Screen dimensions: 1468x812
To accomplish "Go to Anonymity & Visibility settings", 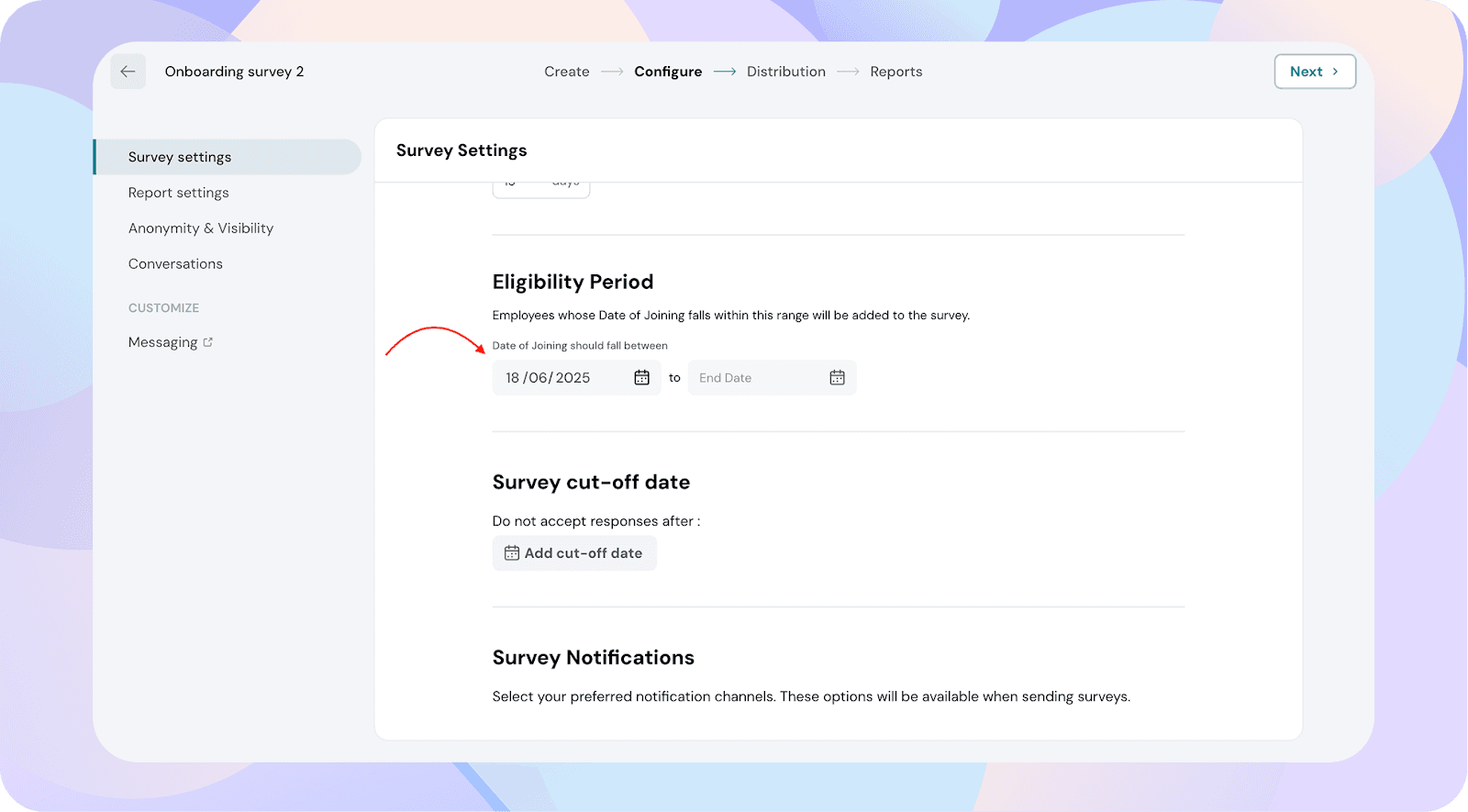I will click(x=201, y=228).
